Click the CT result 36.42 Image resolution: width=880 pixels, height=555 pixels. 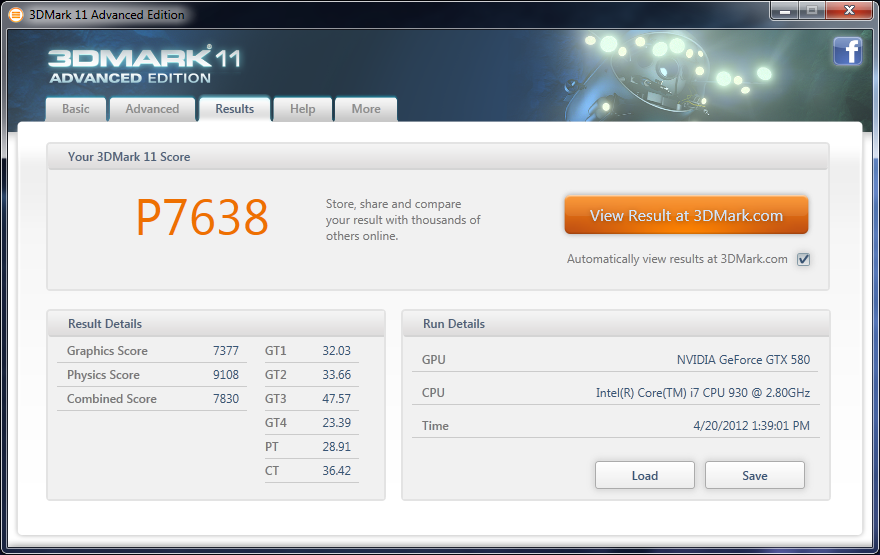[x=336, y=471]
